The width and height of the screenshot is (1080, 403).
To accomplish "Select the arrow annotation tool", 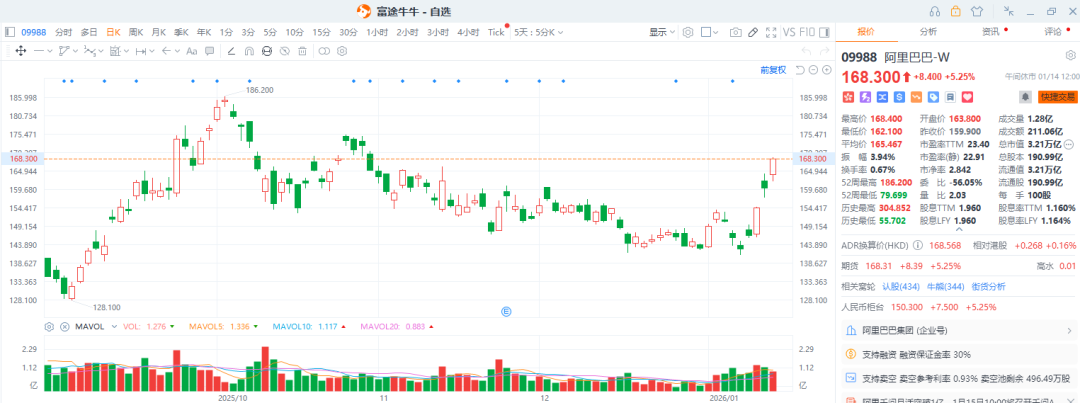I will click(x=165, y=50).
